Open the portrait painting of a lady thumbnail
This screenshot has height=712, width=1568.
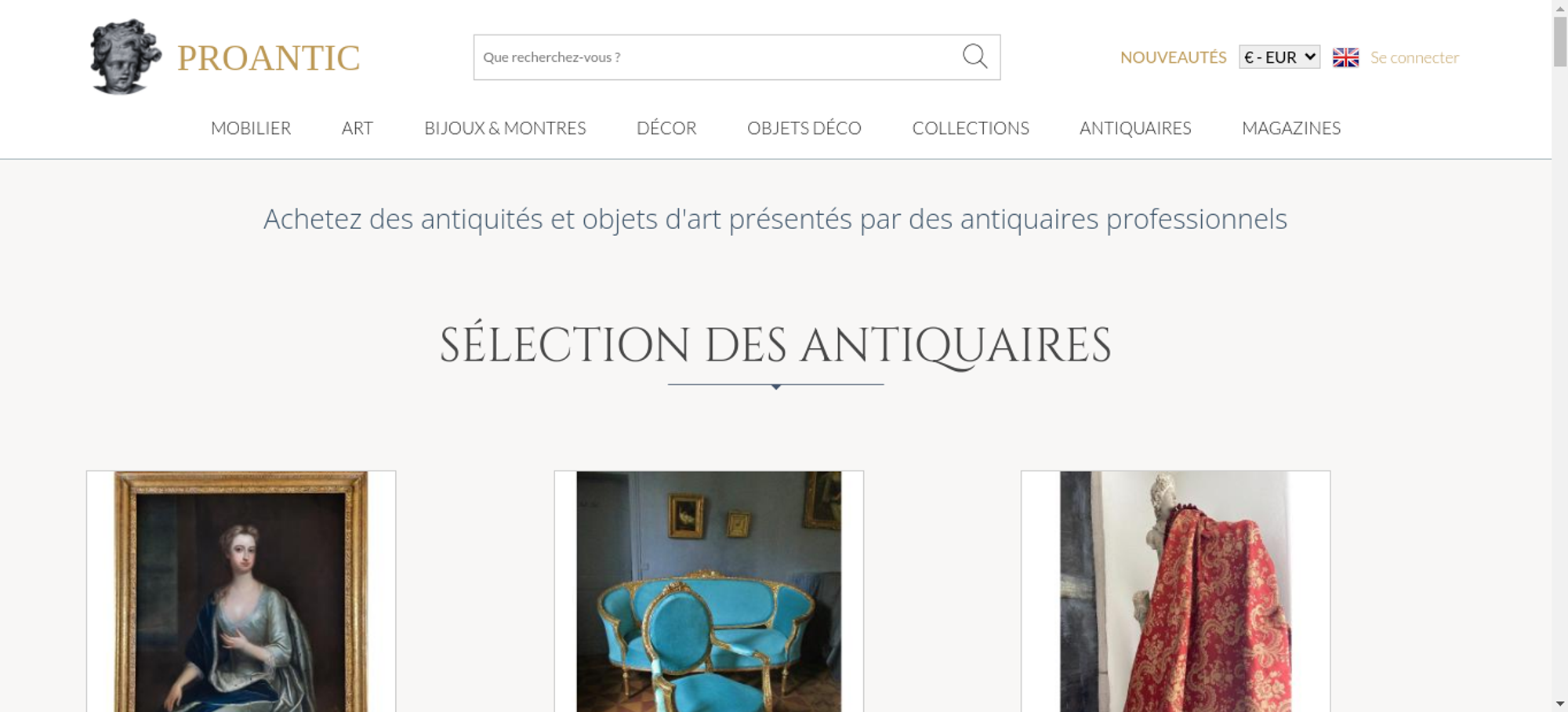click(241, 591)
